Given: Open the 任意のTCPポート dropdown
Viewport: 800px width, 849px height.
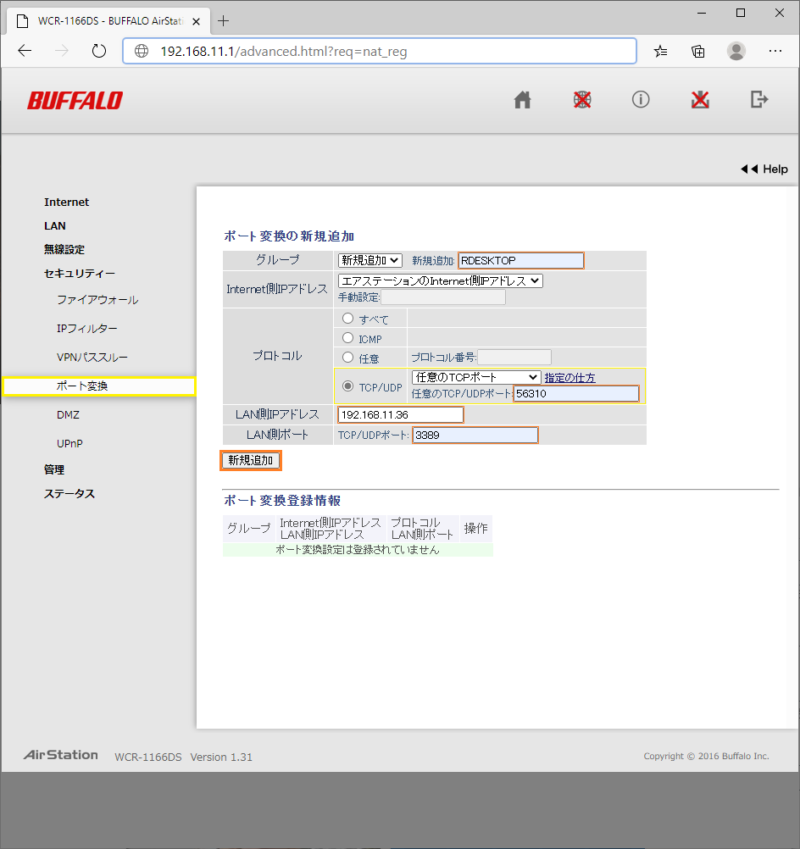Looking at the screenshot, I should (476, 377).
